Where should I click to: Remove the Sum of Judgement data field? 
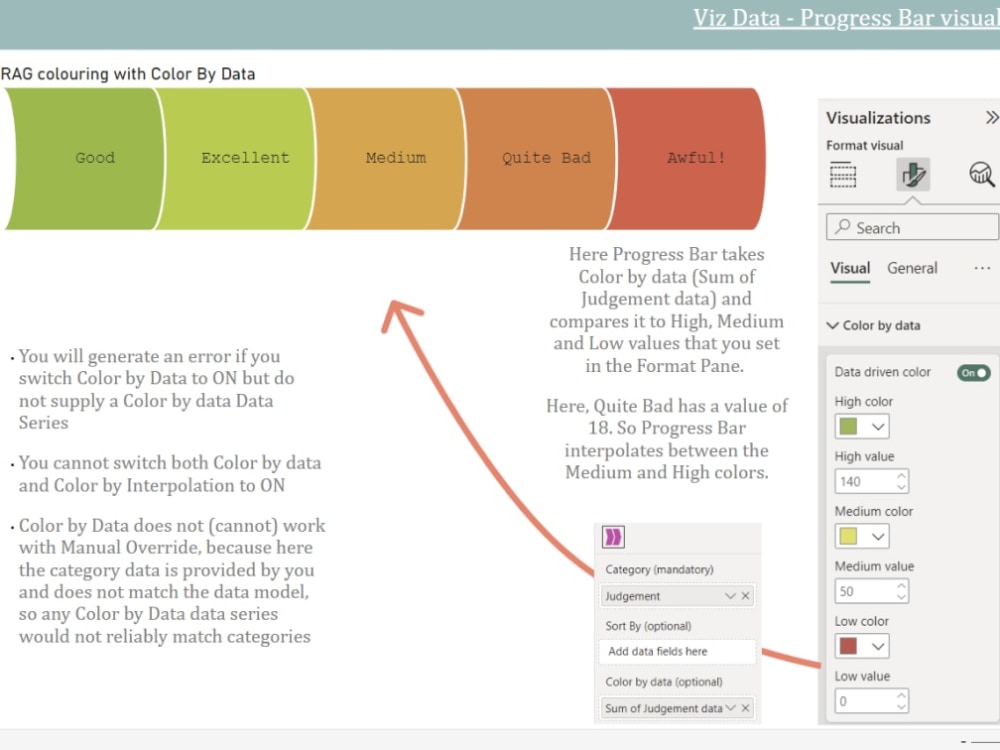744,708
